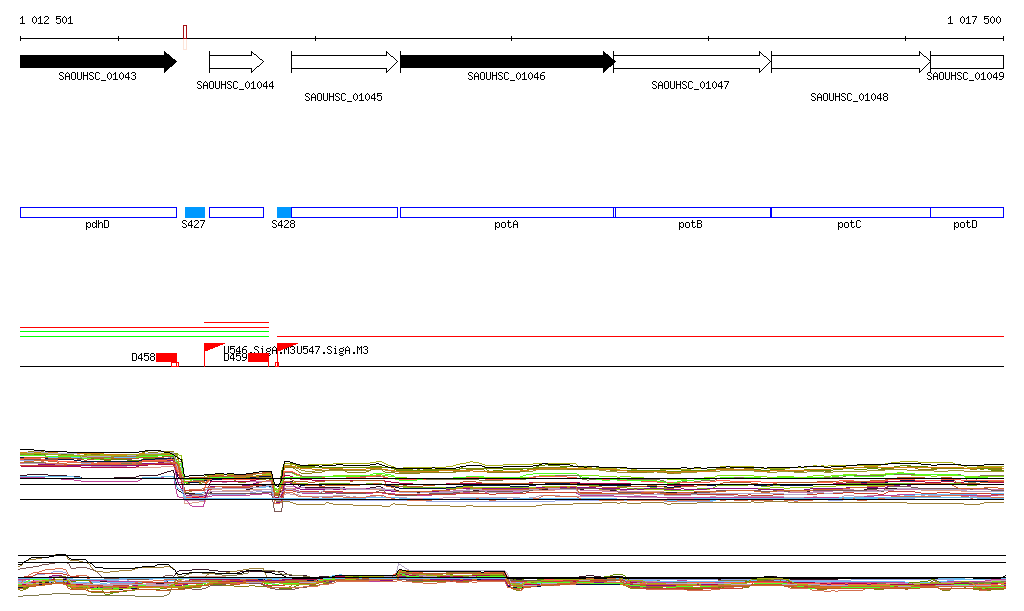This screenshot has height=611, width=1024.
Task: Click the red D459 terminator block
Action: (x=258, y=358)
